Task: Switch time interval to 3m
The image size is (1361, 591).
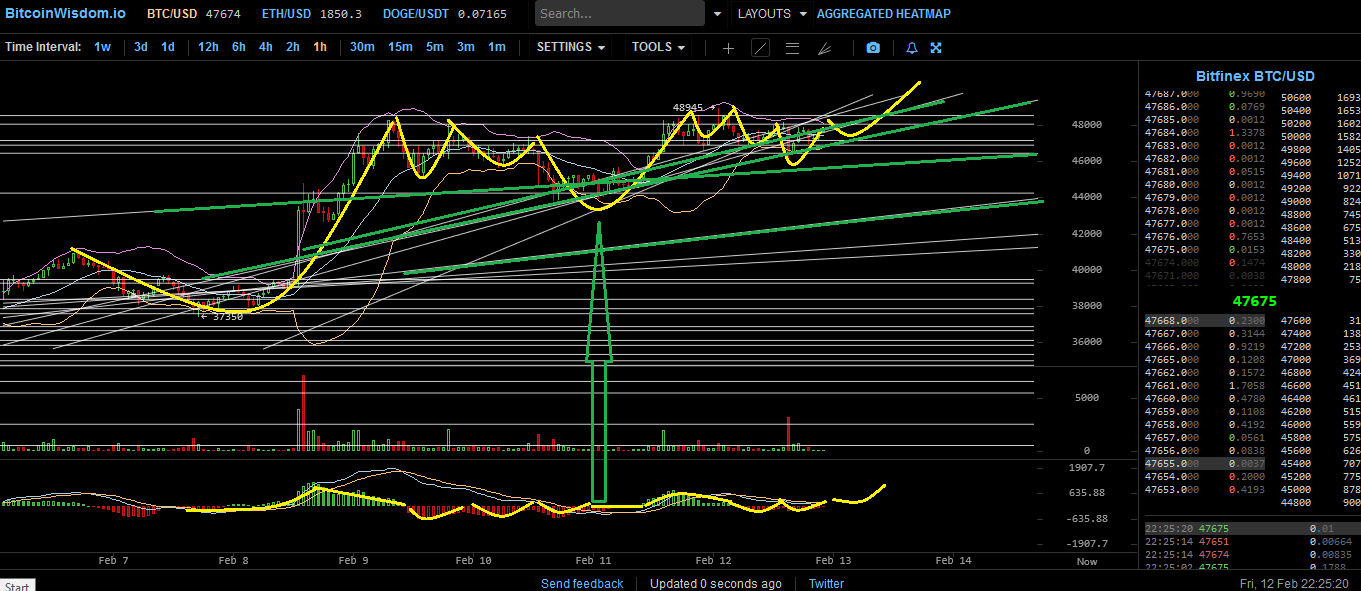Action: click(466, 47)
